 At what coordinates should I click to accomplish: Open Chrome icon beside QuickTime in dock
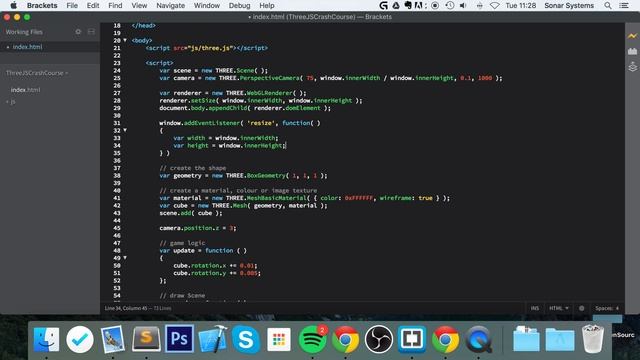click(445, 339)
